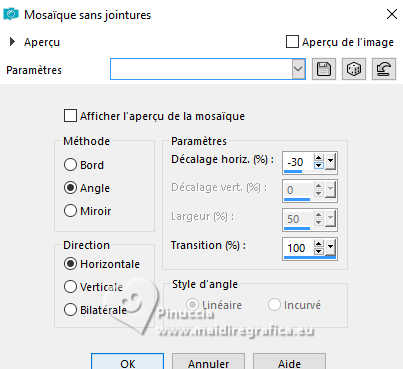Click the reset to default arrow icon
The height and width of the screenshot is (369, 403).
384,69
